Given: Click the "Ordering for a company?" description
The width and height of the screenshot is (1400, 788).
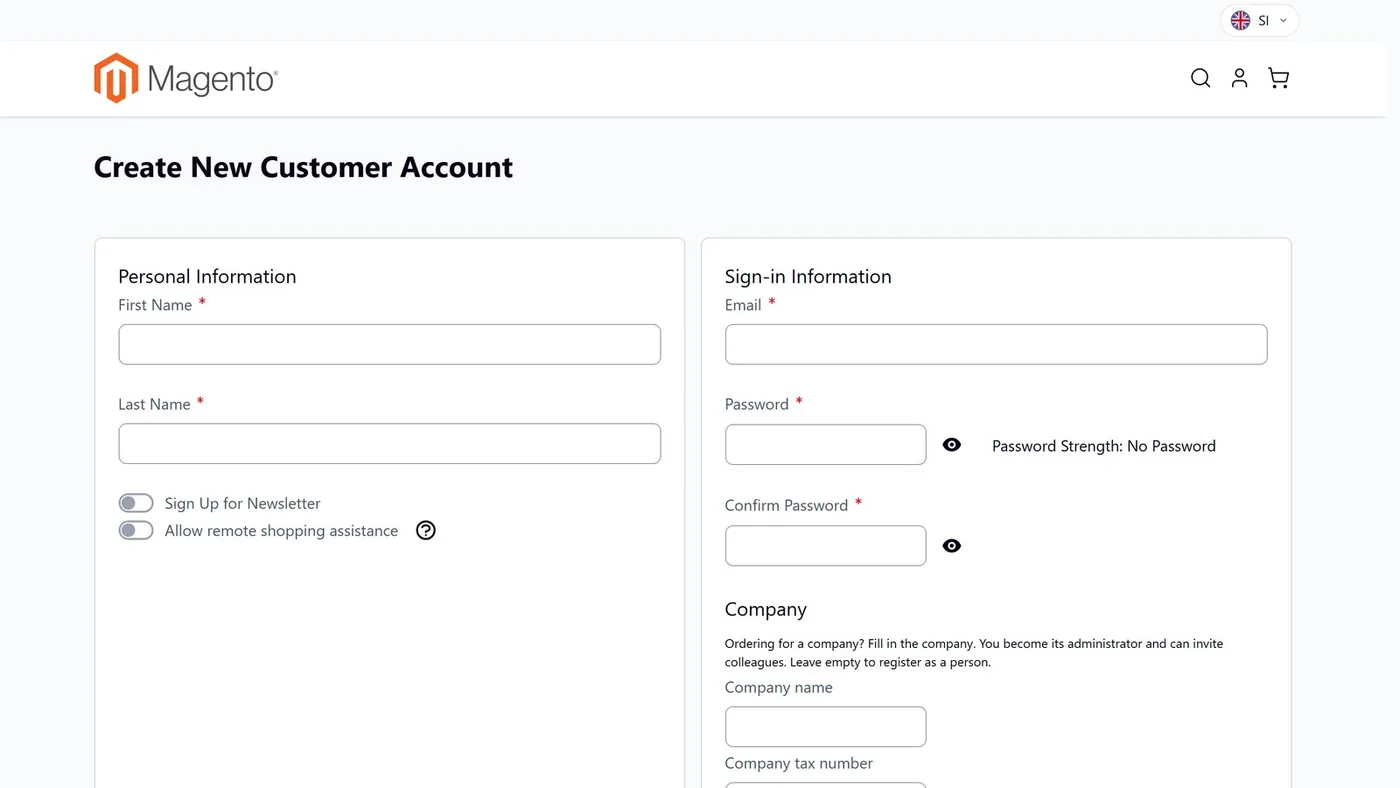Looking at the screenshot, I should pyautogui.click(x=974, y=653).
